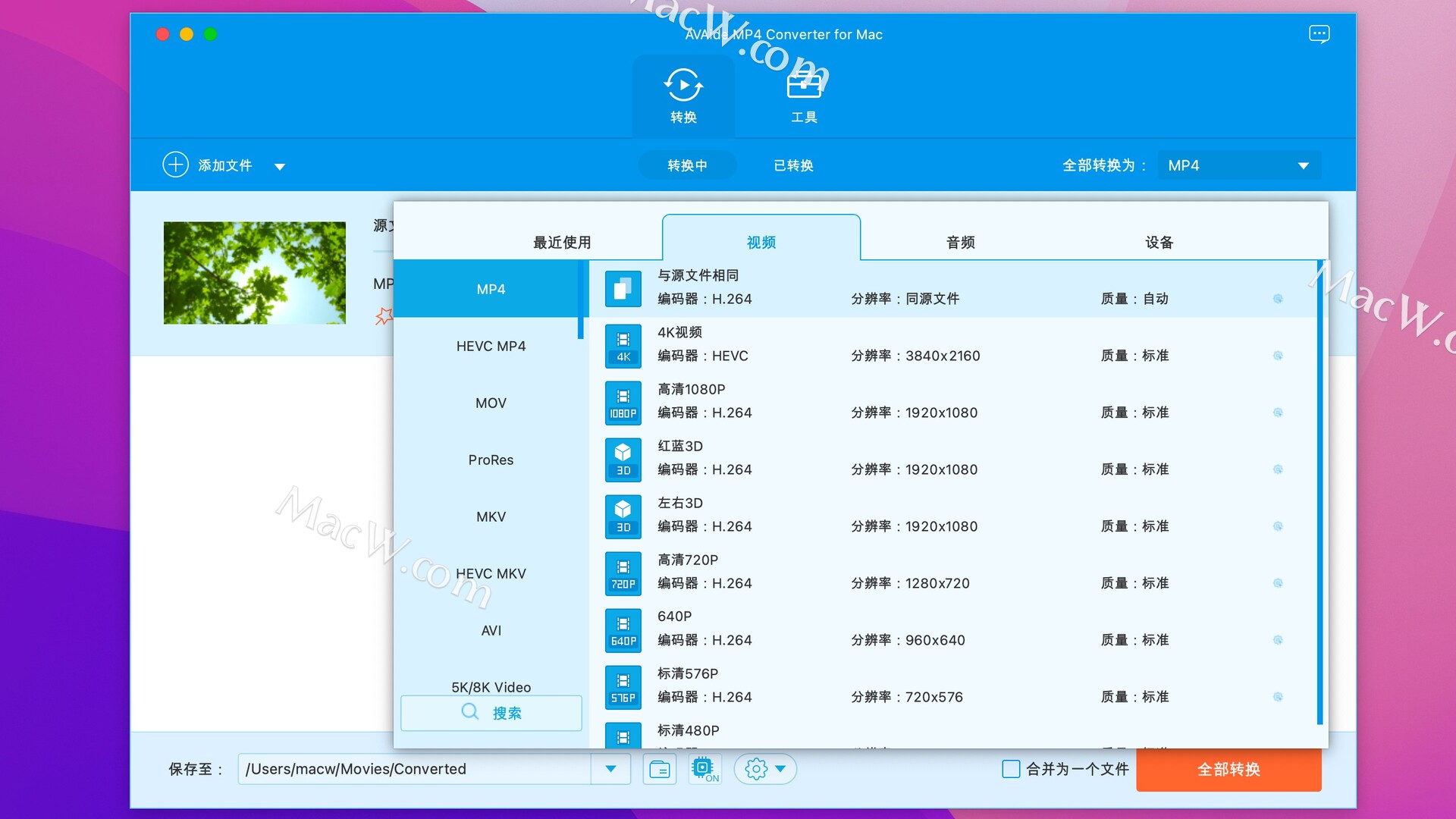Click the green leaves video thumbnail
The image size is (1456, 819).
[254, 273]
